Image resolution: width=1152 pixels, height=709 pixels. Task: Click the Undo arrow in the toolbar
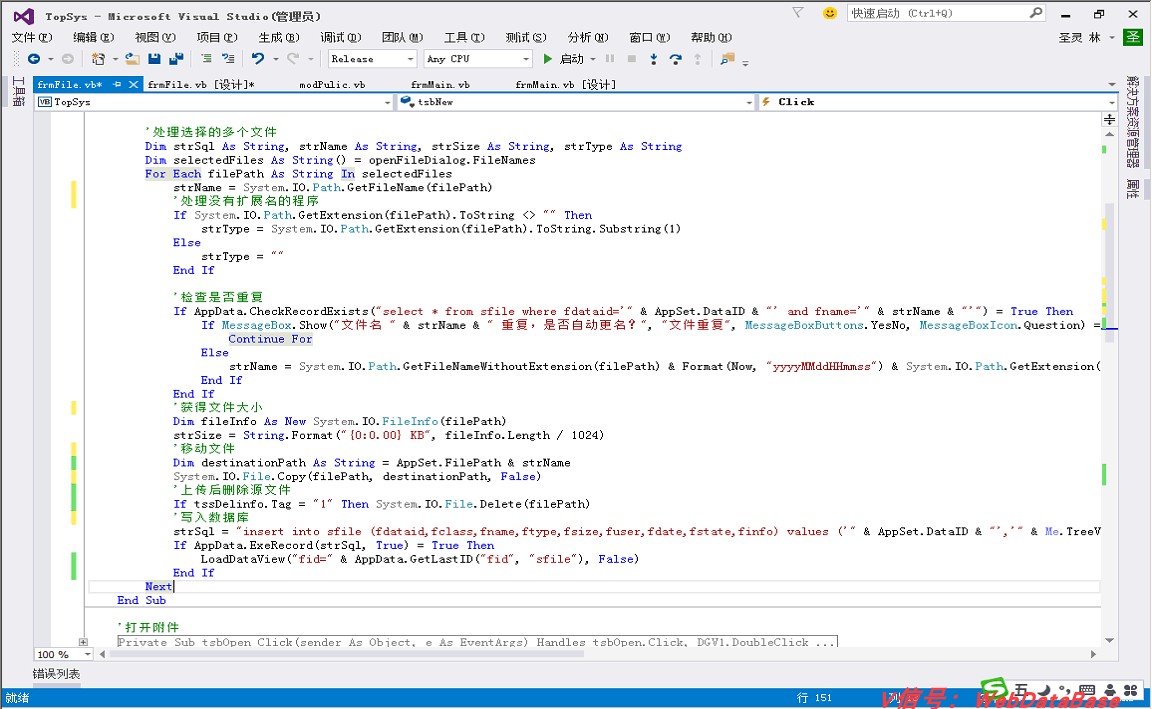coord(258,59)
